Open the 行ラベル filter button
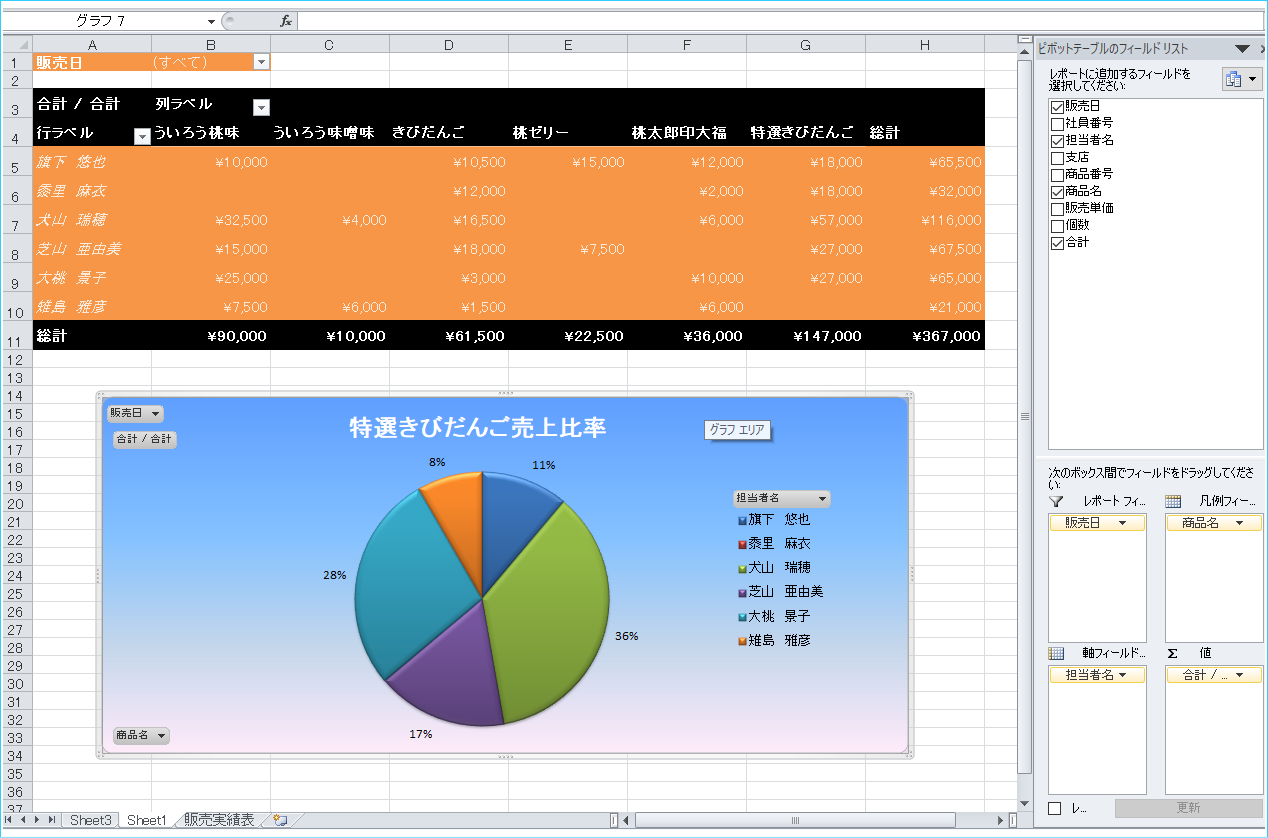 [142, 137]
